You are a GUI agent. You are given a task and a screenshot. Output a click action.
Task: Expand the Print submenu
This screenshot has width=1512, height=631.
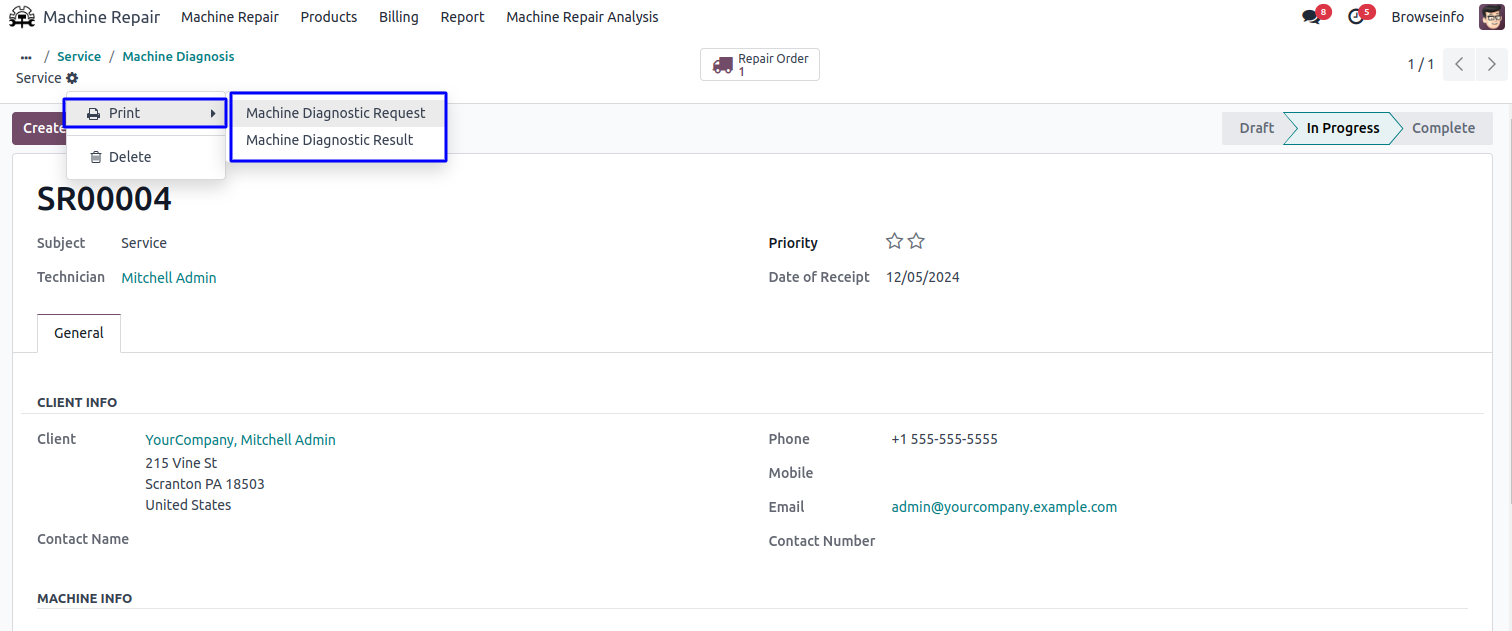146,113
